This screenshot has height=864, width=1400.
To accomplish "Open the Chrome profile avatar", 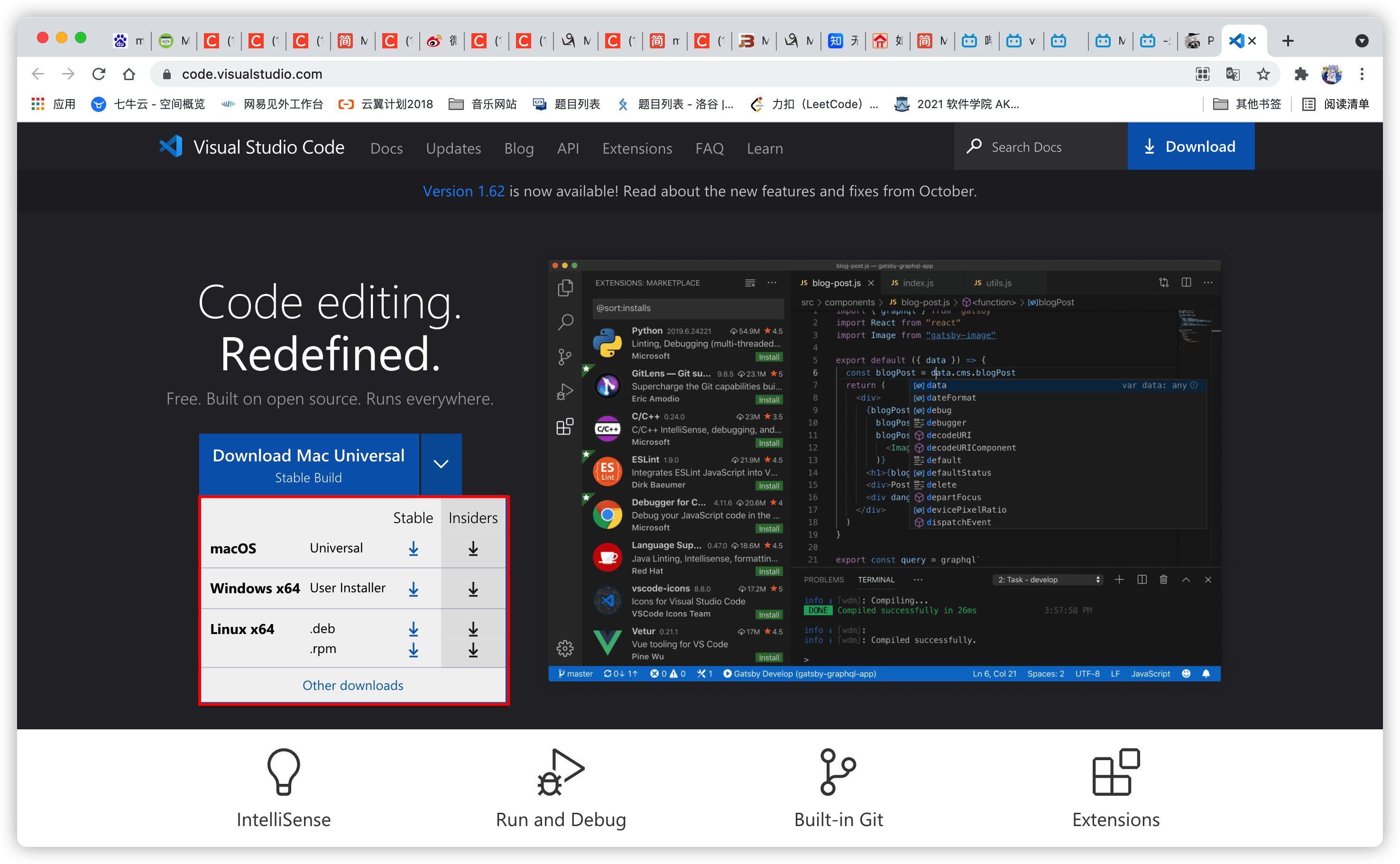I will click(1332, 74).
